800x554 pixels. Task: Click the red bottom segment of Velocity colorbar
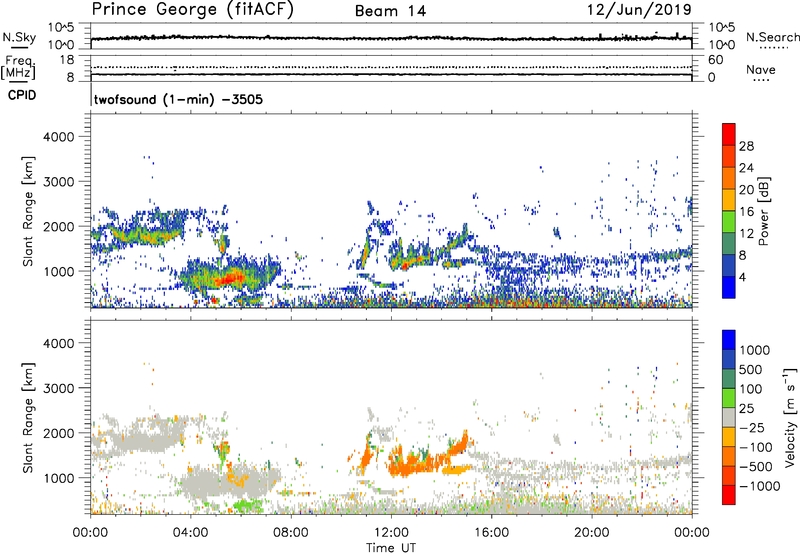(x=729, y=495)
